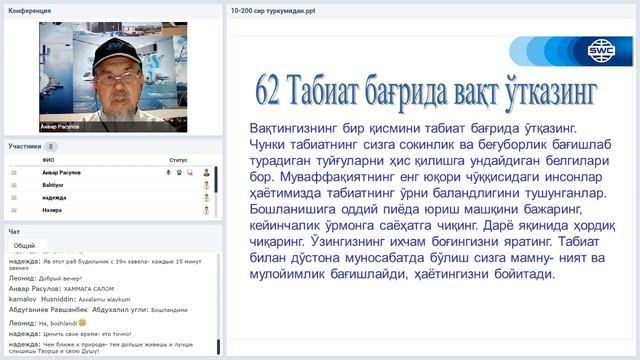This screenshot has height=360, width=640.
Task: Click chat message 'Добрый вечер!' from Леонид
Action: [x=60, y=278]
